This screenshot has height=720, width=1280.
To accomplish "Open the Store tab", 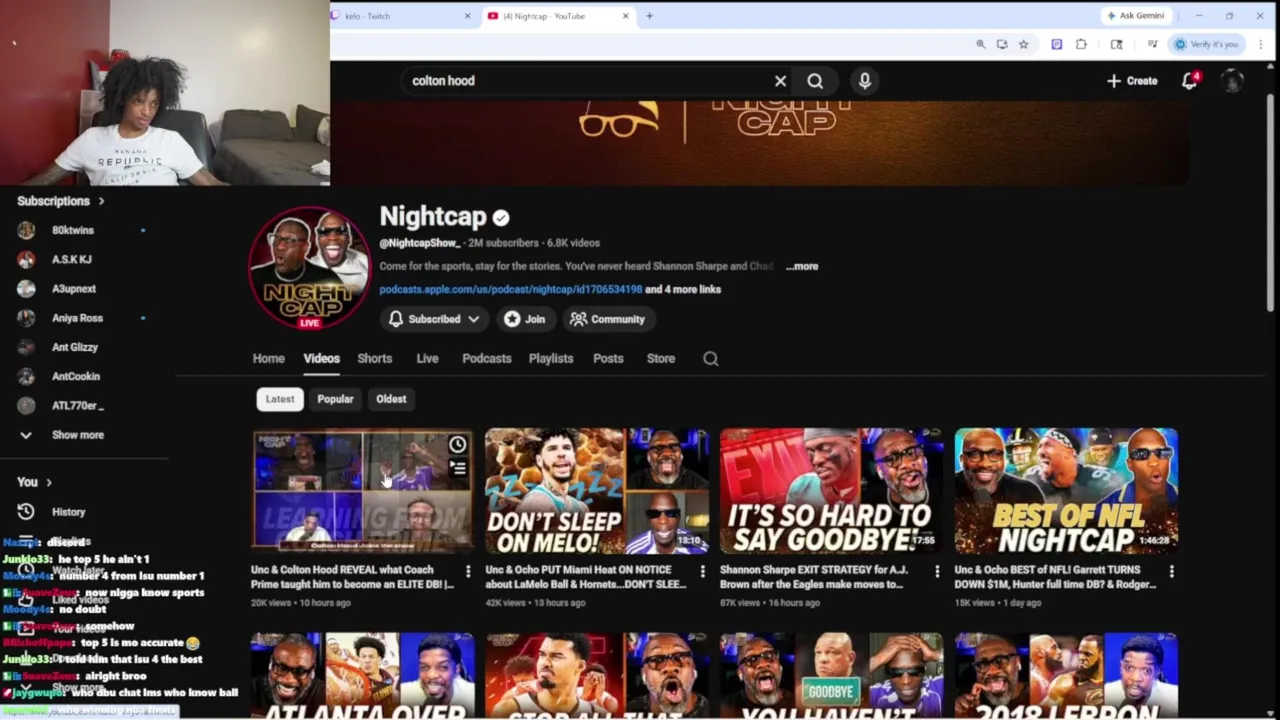I will pyautogui.click(x=661, y=358).
